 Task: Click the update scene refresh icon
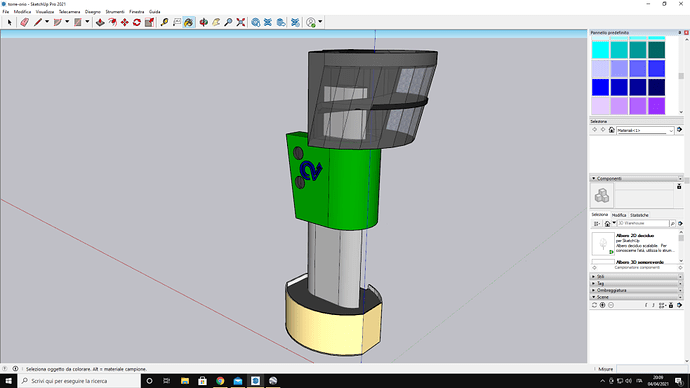595,305
